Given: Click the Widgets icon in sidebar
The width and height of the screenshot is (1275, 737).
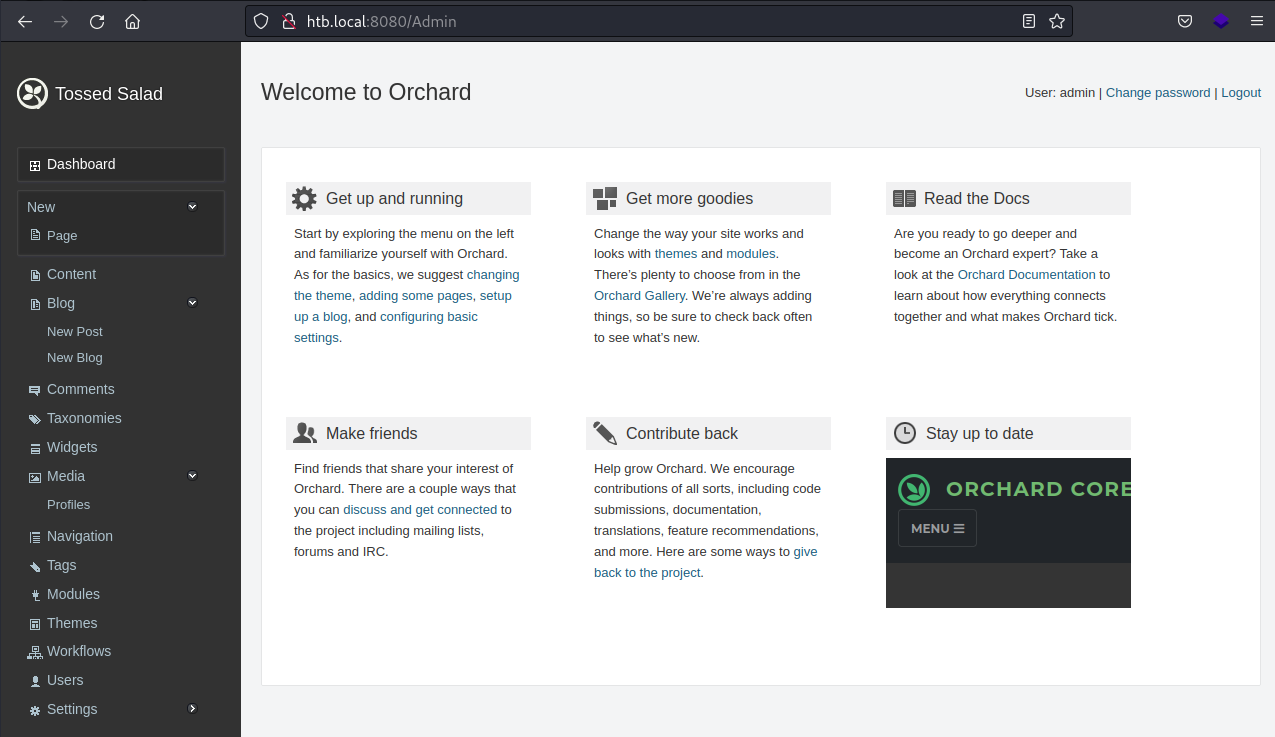Looking at the screenshot, I should (x=35, y=448).
